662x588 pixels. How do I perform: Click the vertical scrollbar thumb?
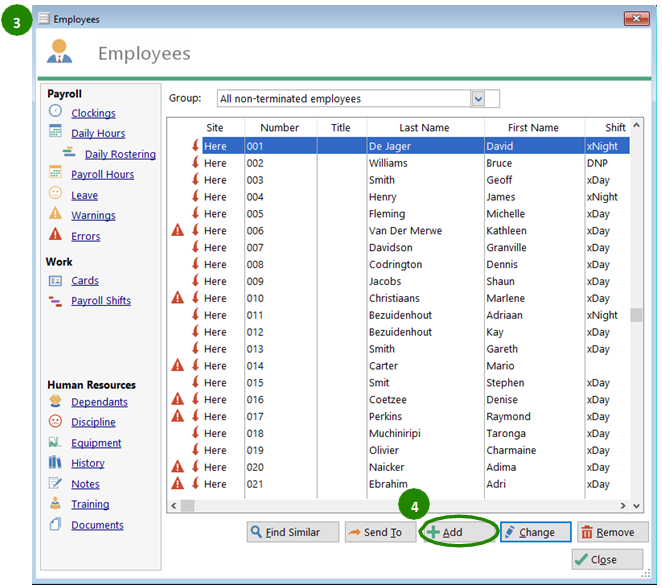coord(636,315)
